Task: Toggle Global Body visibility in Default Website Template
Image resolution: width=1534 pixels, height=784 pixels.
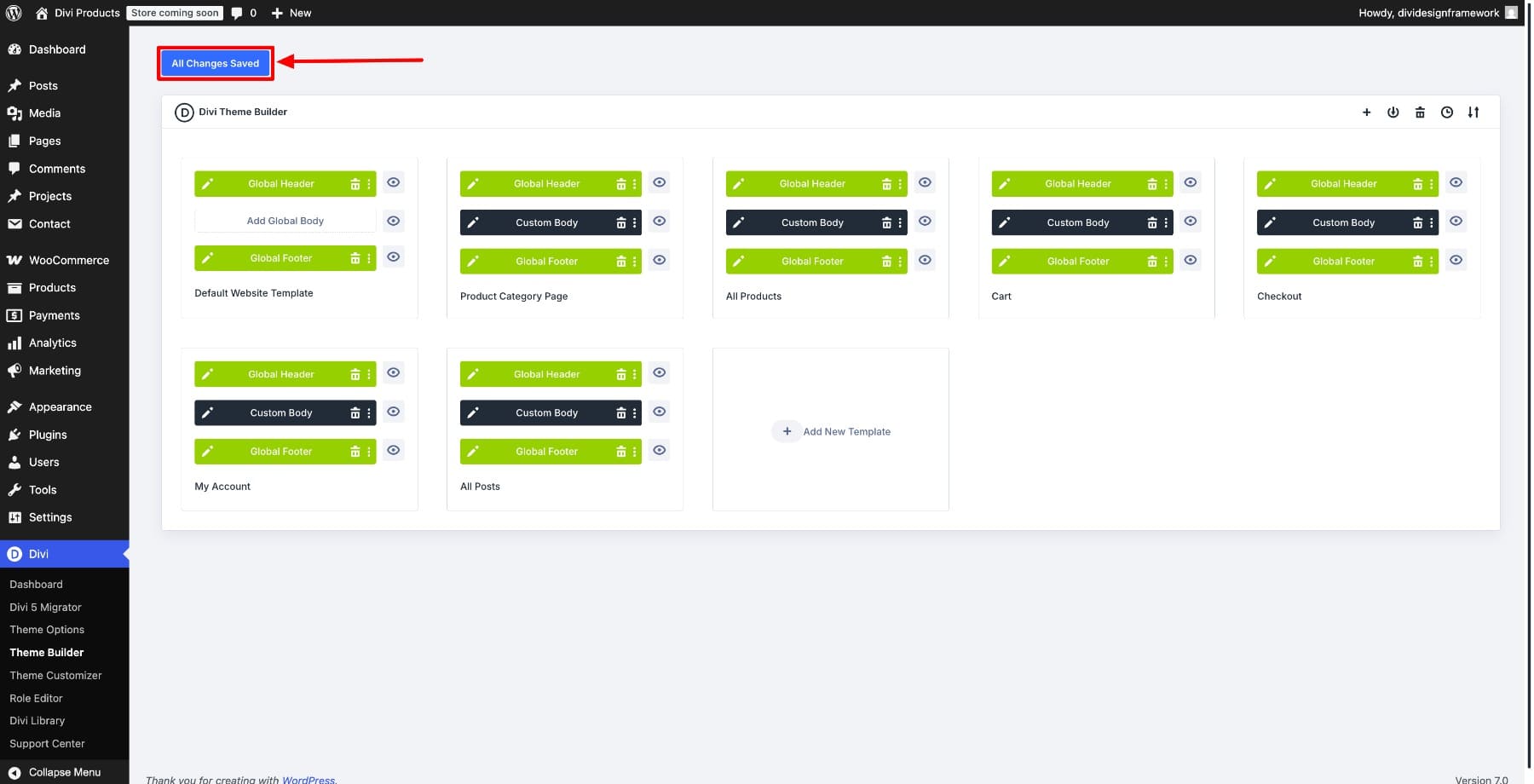Action: point(393,221)
